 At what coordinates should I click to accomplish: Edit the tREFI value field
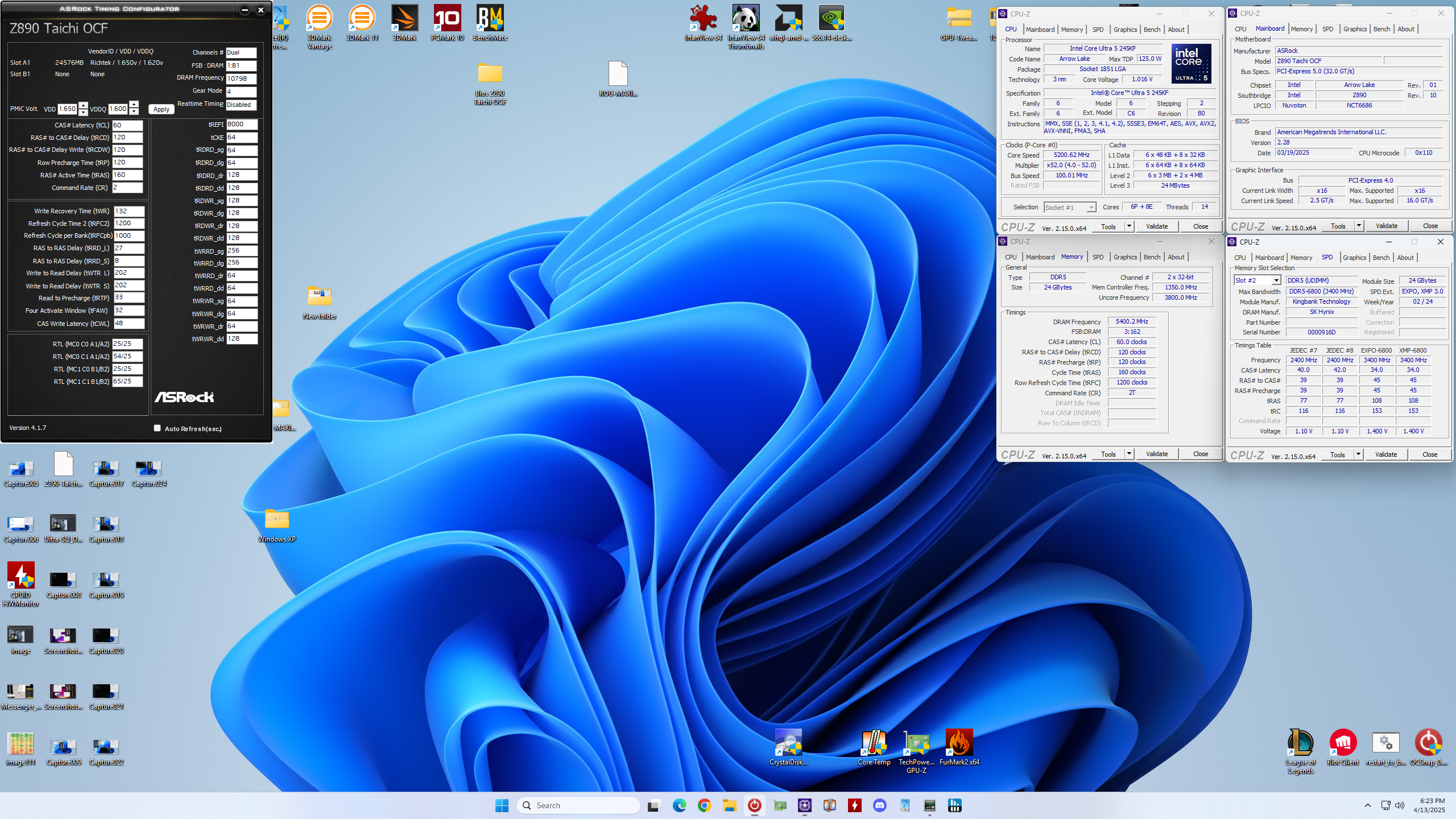(242, 124)
